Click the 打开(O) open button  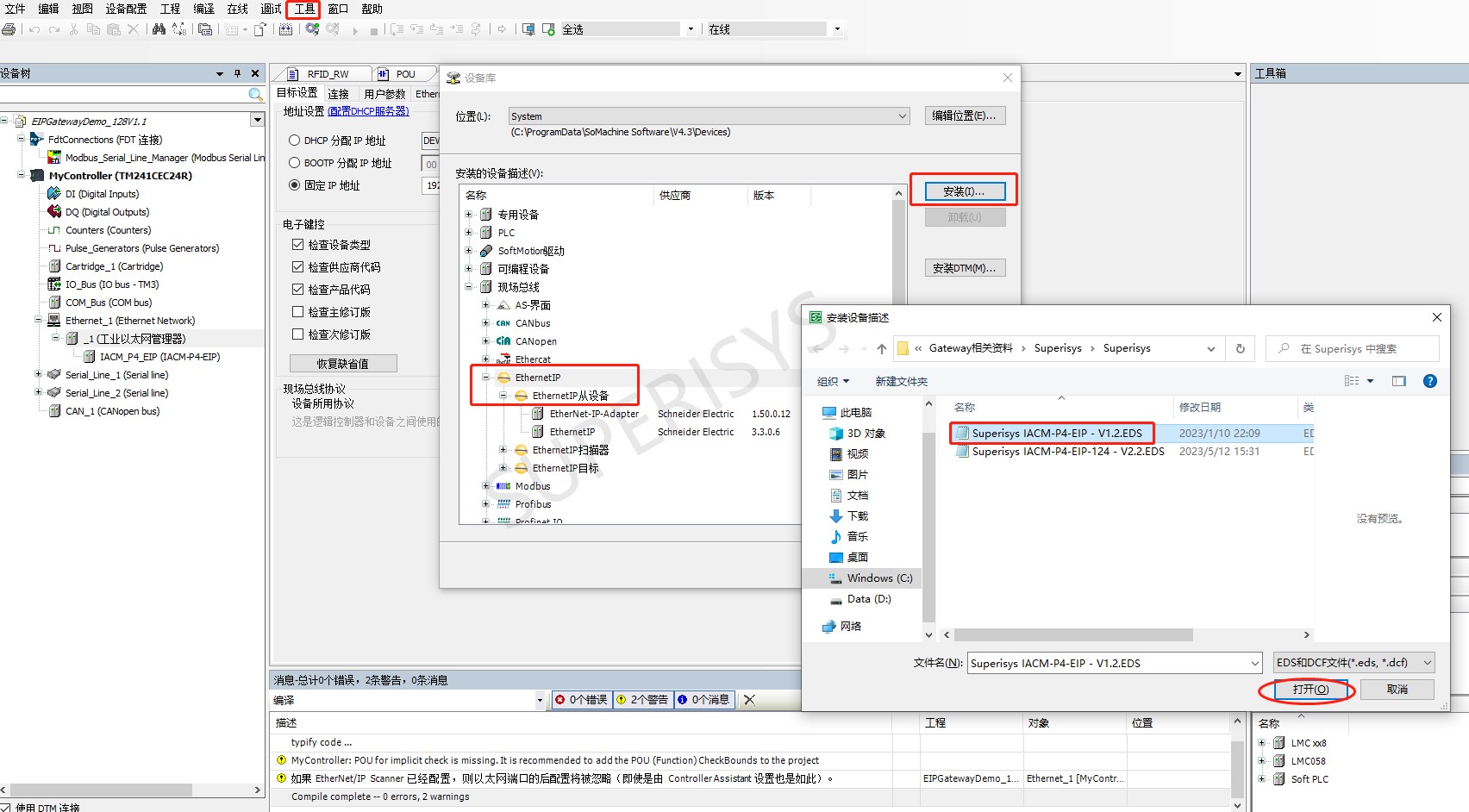pyautogui.click(x=1310, y=690)
